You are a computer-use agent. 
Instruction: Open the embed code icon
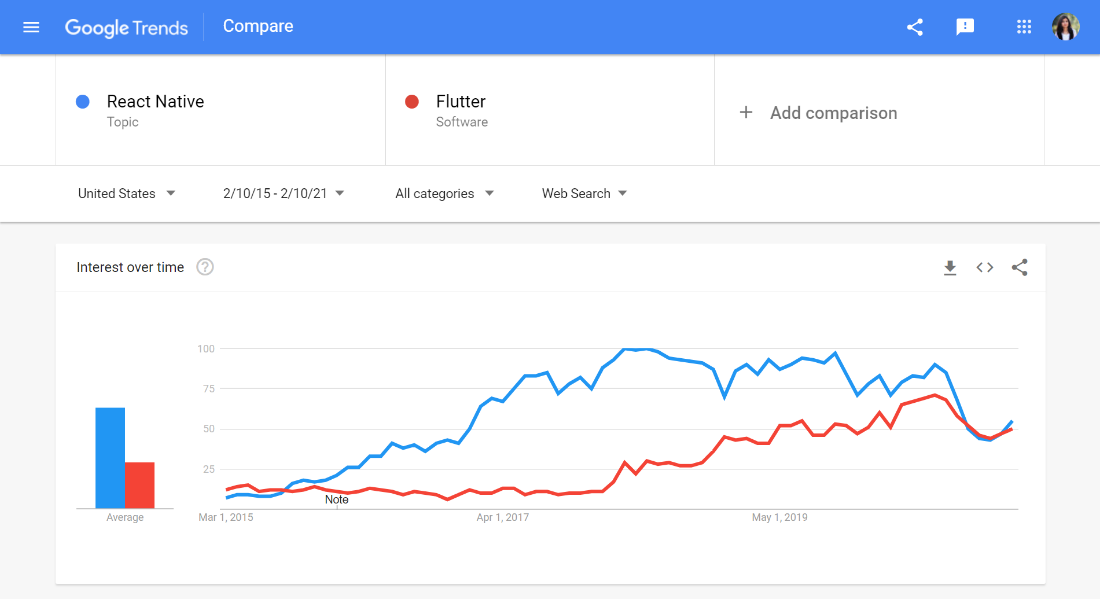[x=985, y=267]
